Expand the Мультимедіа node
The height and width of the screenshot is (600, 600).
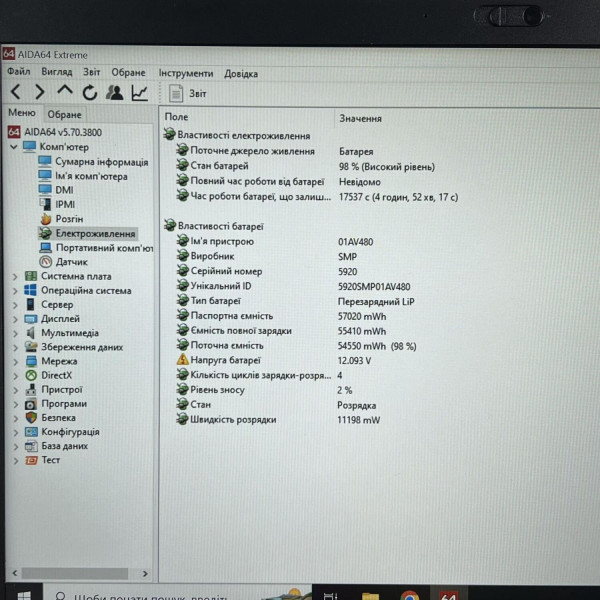[x=15, y=333]
